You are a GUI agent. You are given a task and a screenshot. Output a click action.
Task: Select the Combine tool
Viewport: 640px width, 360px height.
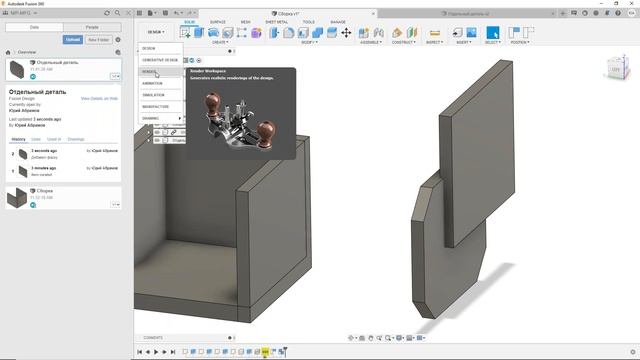[x=317, y=33]
